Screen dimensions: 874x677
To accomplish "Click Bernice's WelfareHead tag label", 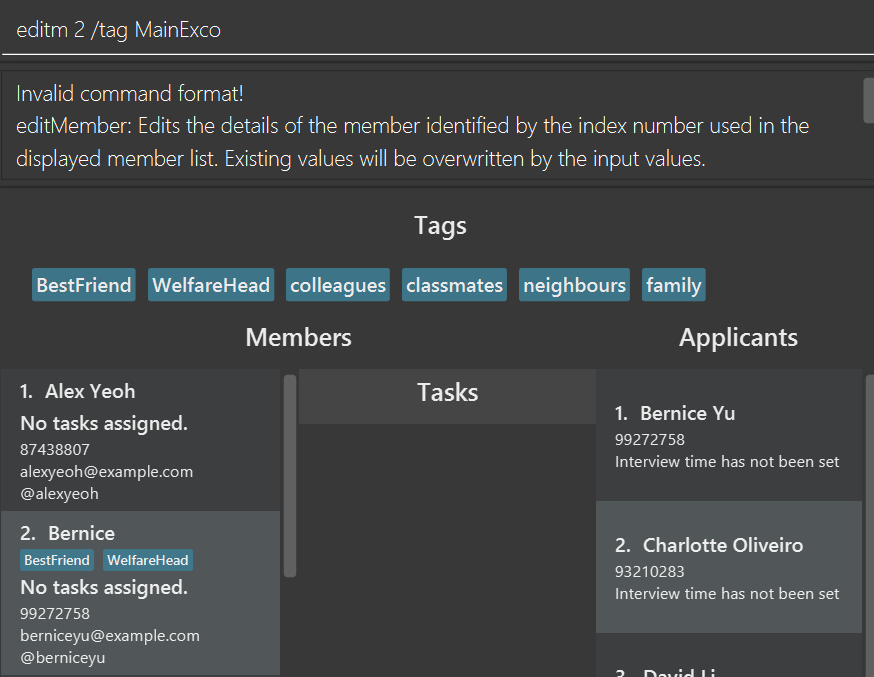I will click(148, 560).
